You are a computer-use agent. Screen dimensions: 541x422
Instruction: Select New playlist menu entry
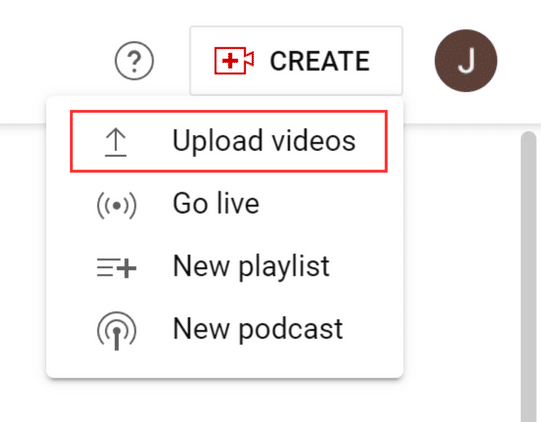[x=225, y=267]
